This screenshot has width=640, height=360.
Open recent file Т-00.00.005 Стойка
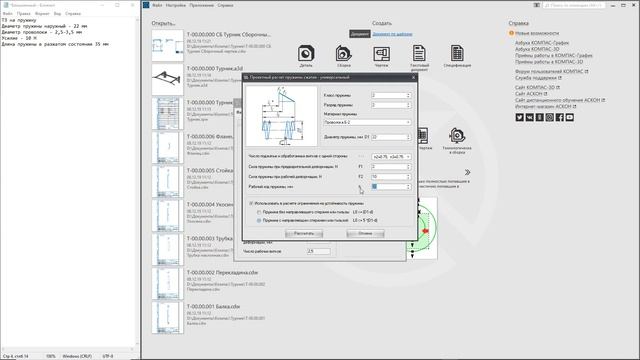tap(210, 171)
